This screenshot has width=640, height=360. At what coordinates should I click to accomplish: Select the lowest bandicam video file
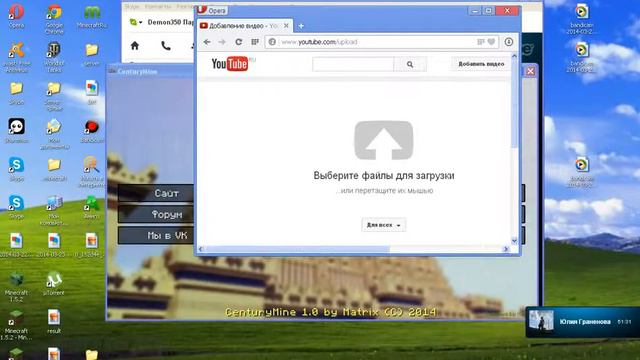point(582,172)
